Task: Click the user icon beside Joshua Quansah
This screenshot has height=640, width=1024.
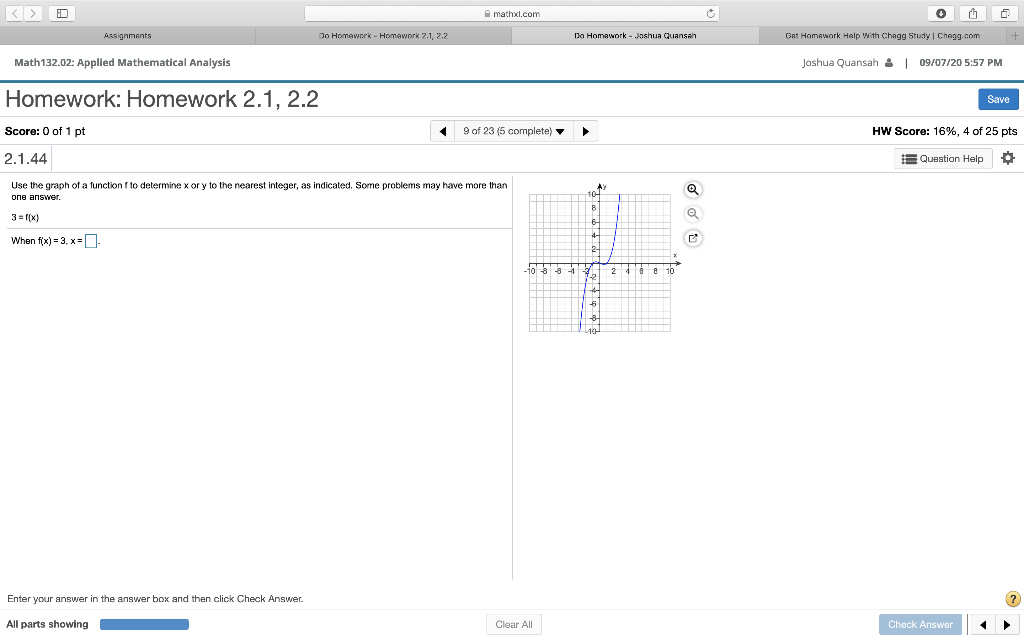Action: 888,62
